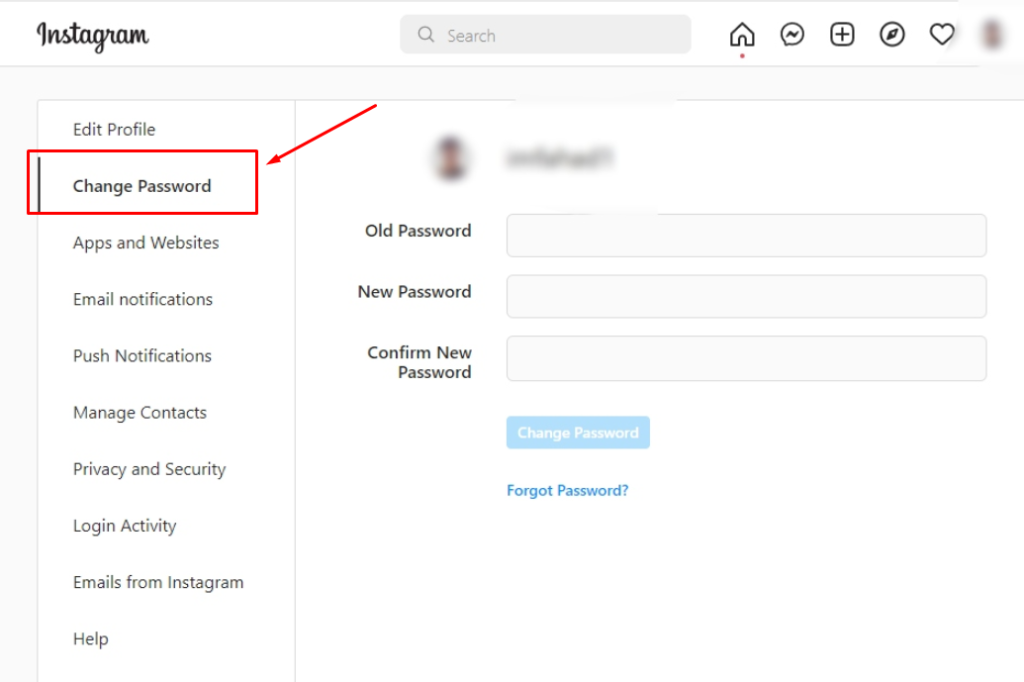
Task: Click the search magnifier icon
Action: coord(426,35)
